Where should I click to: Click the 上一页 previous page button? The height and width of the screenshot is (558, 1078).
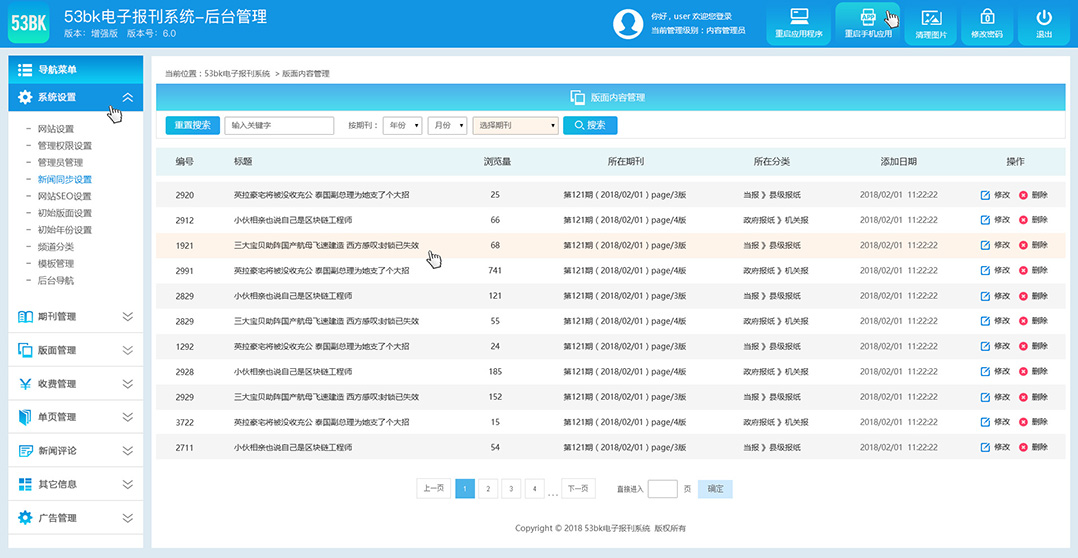pyautogui.click(x=434, y=489)
